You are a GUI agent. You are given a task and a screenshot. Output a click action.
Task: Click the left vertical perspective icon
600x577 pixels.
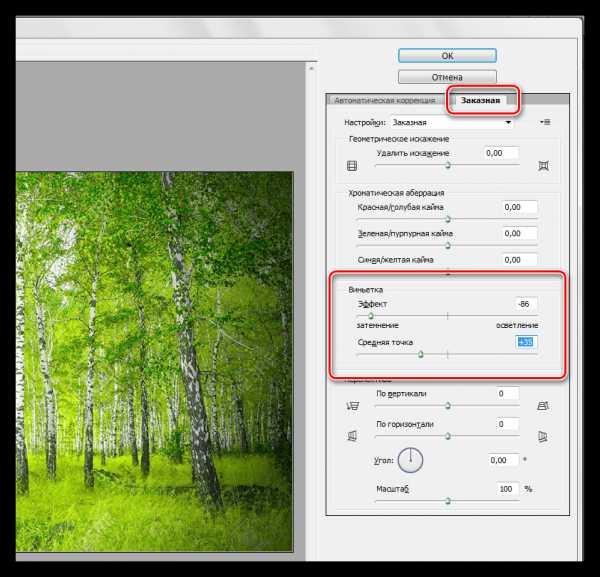point(351,406)
